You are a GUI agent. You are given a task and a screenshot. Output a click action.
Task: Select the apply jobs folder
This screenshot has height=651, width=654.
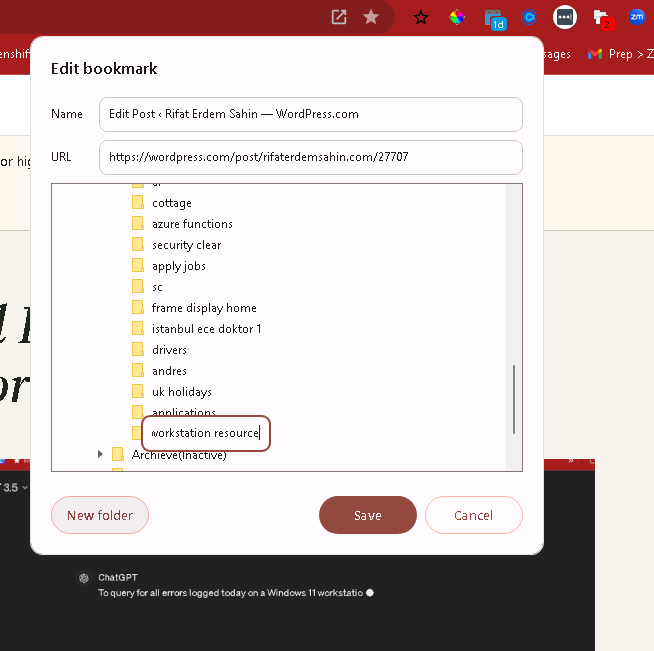click(x=179, y=266)
